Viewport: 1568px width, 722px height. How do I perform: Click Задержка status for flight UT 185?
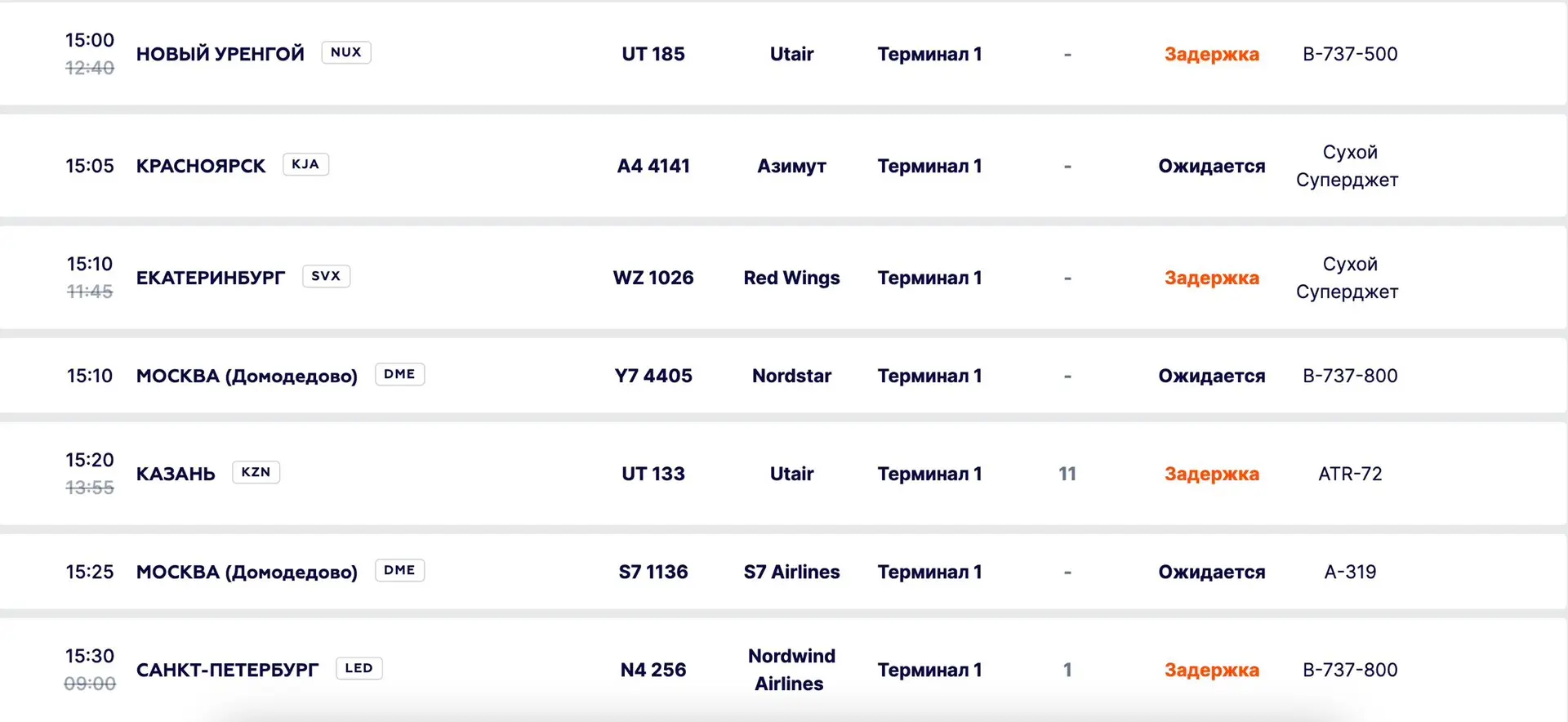click(x=1212, y=54)
